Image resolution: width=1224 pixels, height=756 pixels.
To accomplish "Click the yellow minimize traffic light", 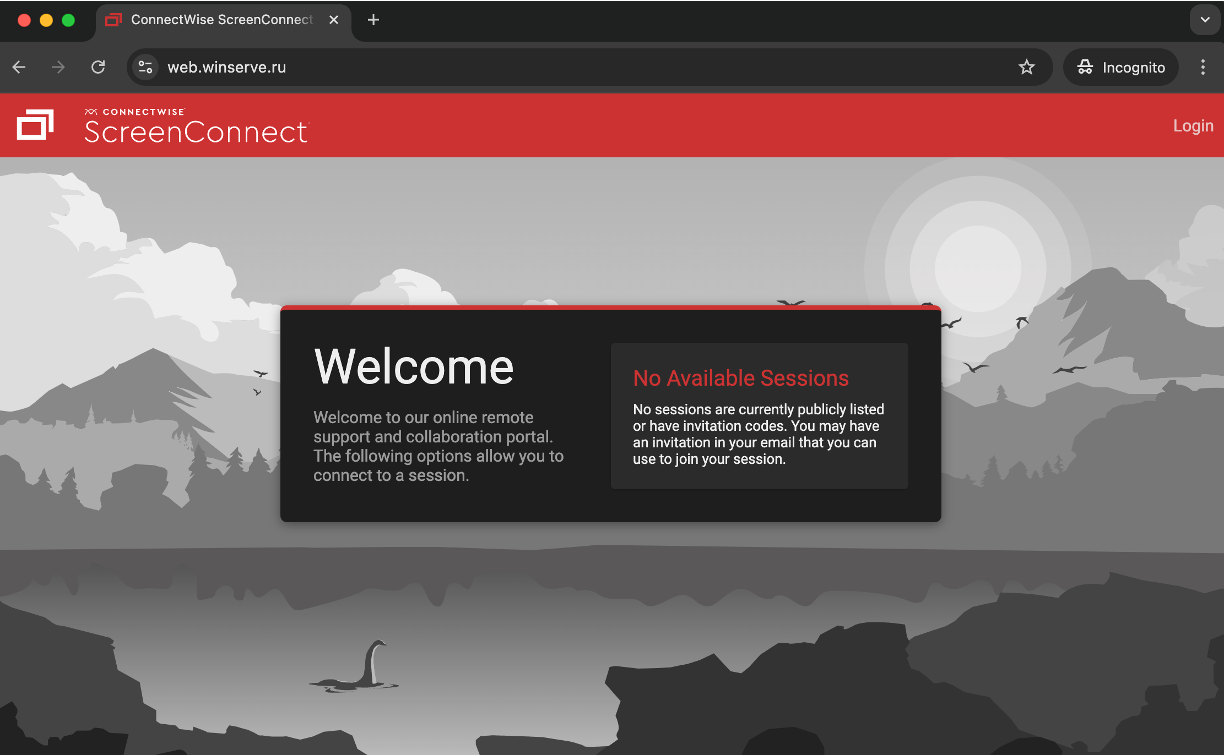I will [45, 19].
